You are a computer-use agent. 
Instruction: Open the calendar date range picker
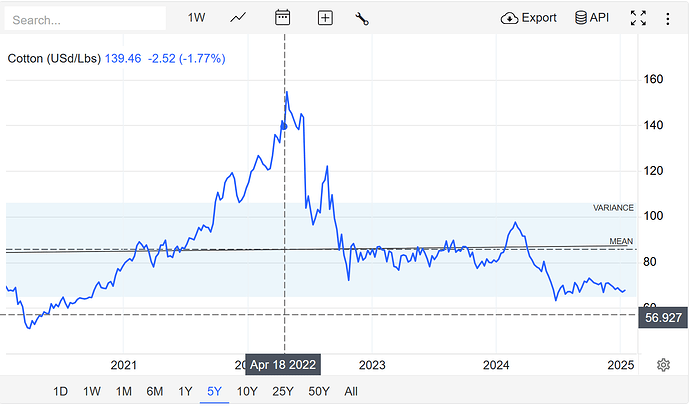pyautogui.click(x=282, y=18)
